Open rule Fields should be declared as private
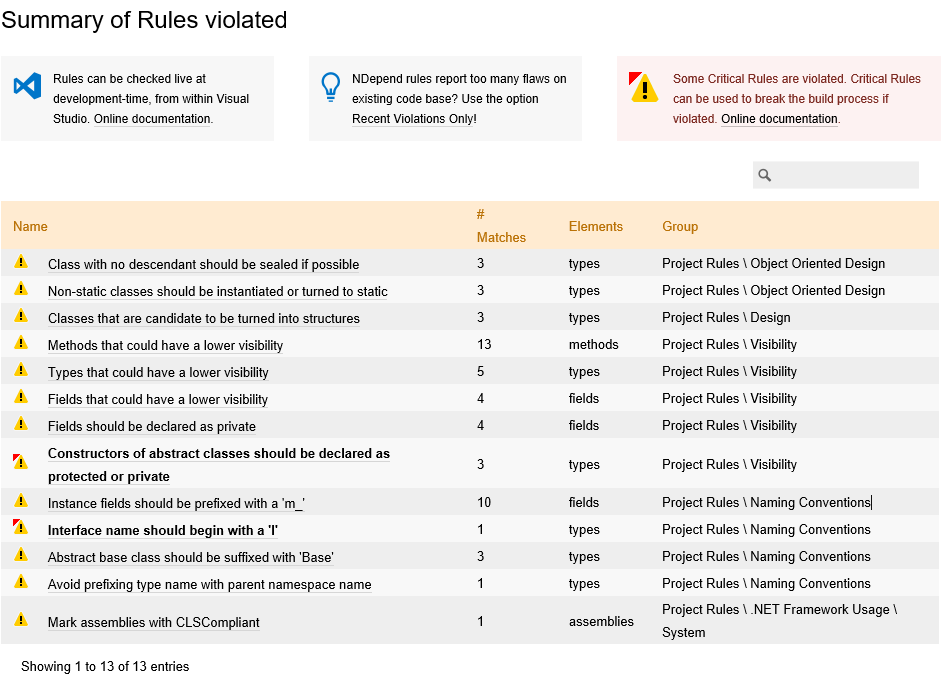Screen dimensions: 942x680 coord(152,427)
